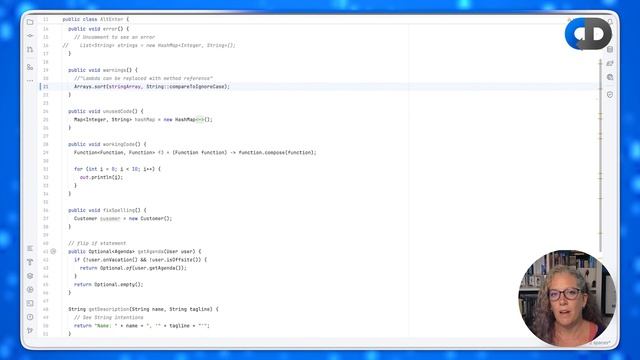The image size is (640, 360).
Task: Click line number 21 in the gutter
Action: (45, 87)
